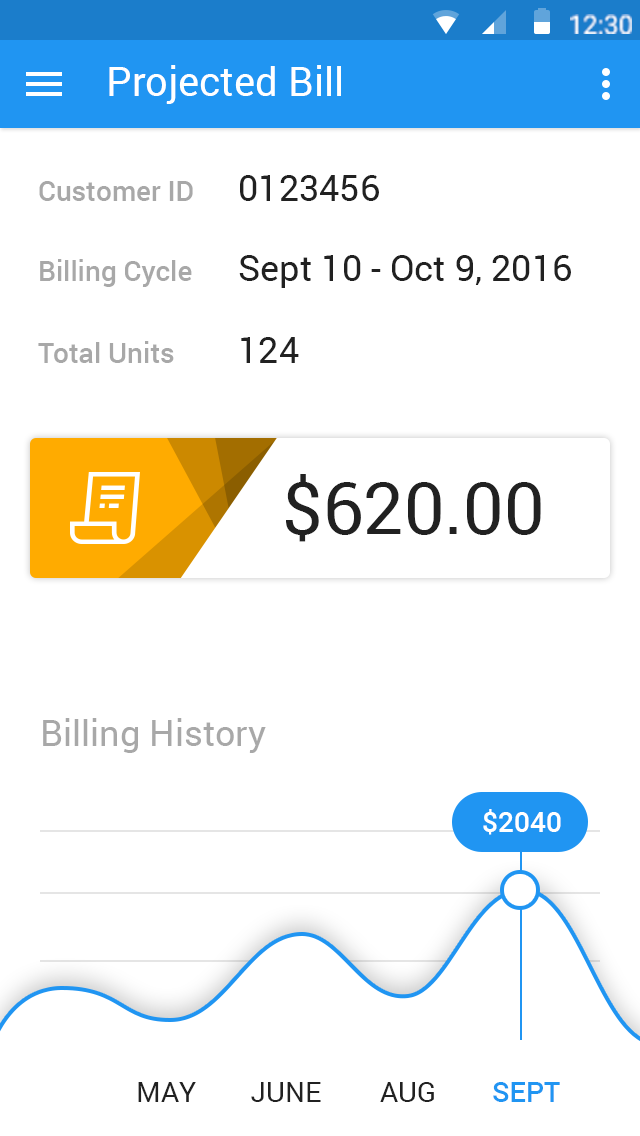This screenshot has height=1136, width=640.
Task: Select the highlighted SEPT month label
Action: [526, 1092]
